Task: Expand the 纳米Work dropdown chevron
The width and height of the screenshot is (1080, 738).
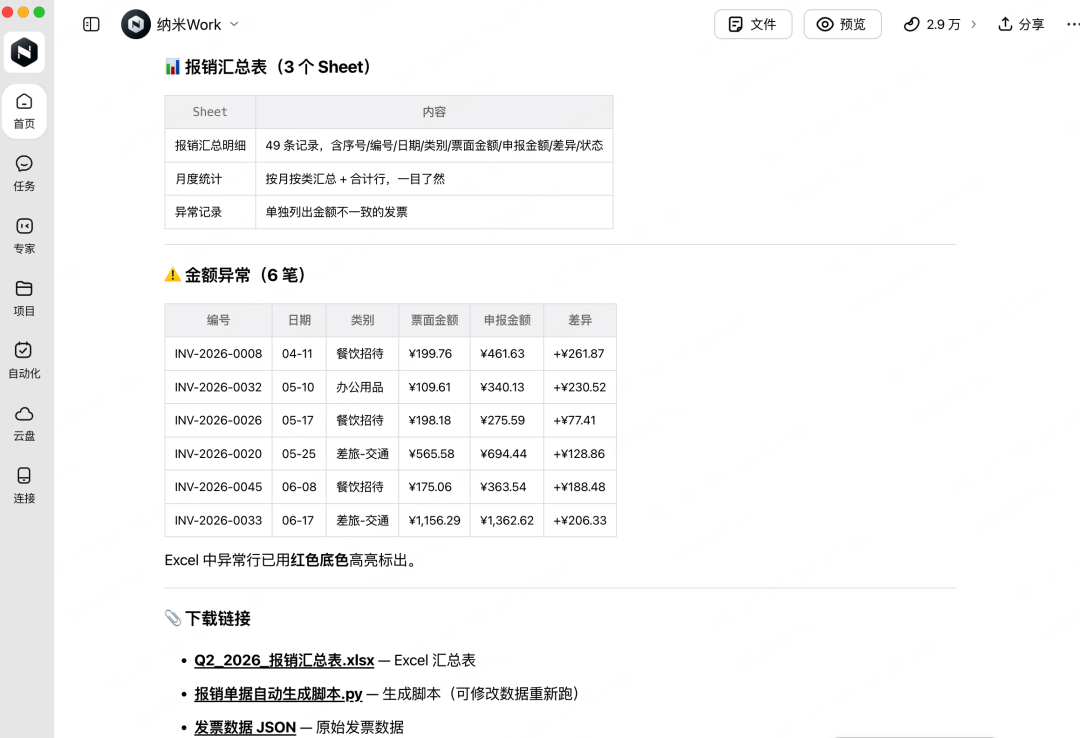Action: 234,24
